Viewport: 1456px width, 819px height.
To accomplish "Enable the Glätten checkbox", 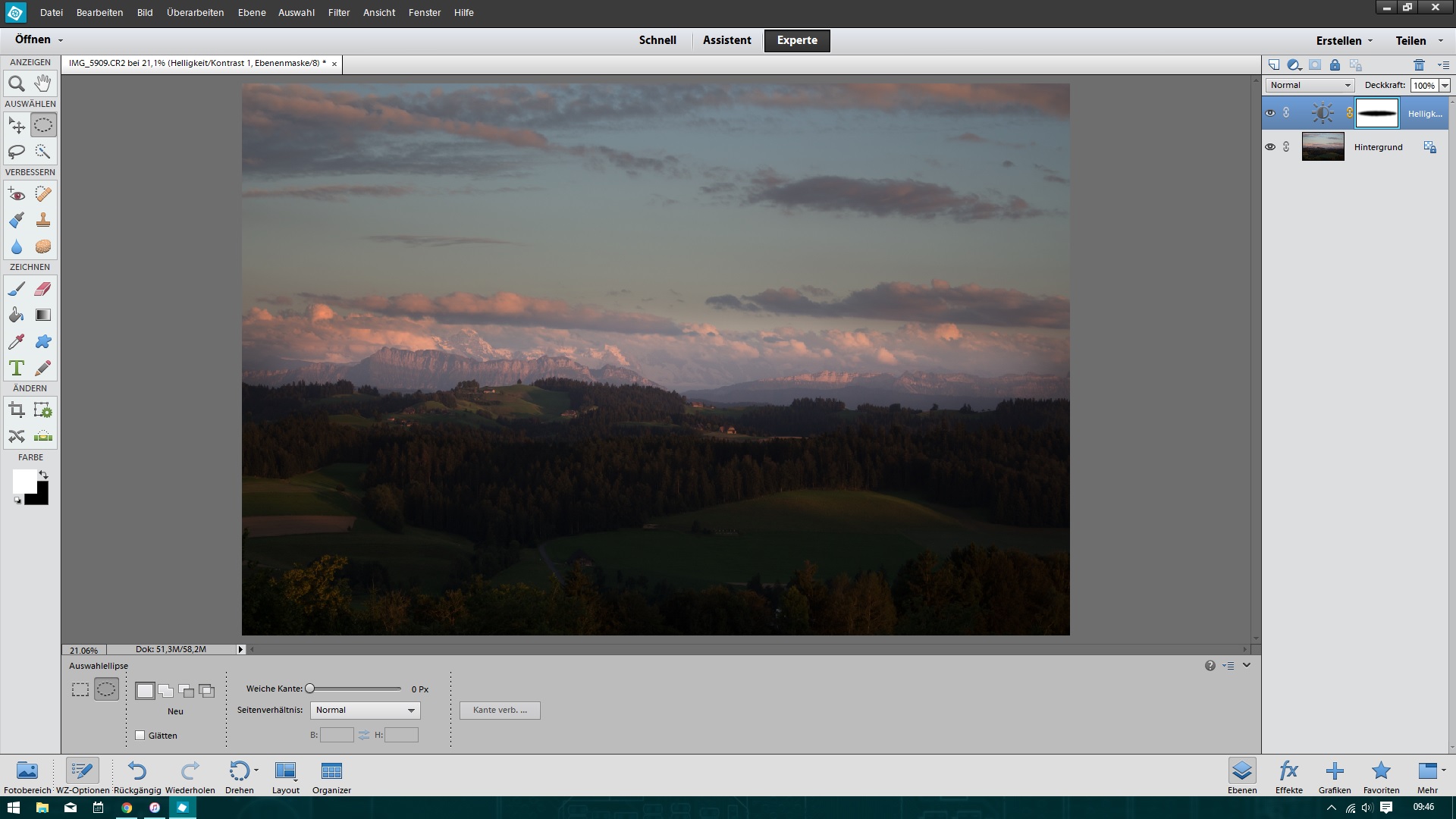I will tap(140, 736).
